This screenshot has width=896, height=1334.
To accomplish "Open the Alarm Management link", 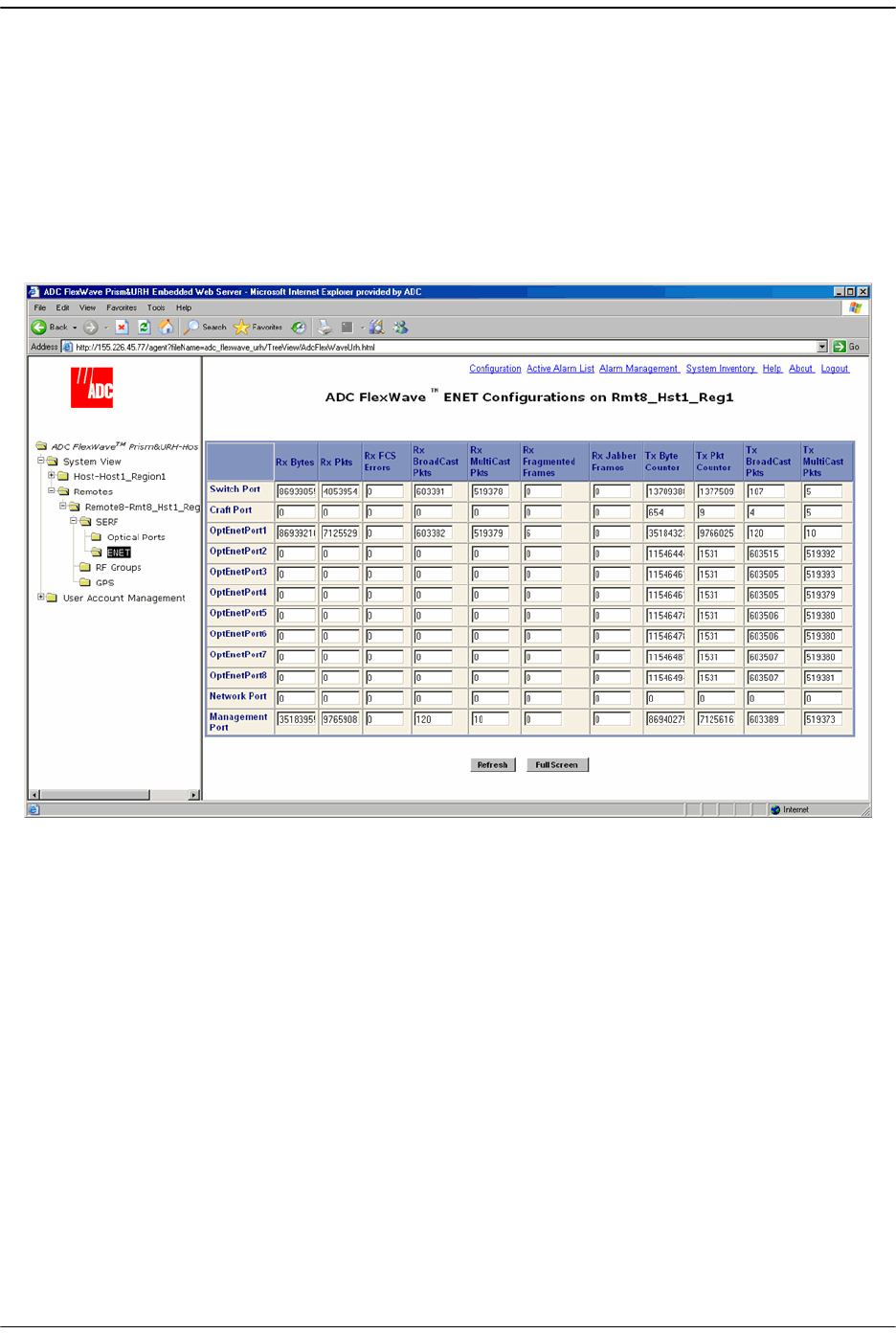I will (x=639, y=369).
